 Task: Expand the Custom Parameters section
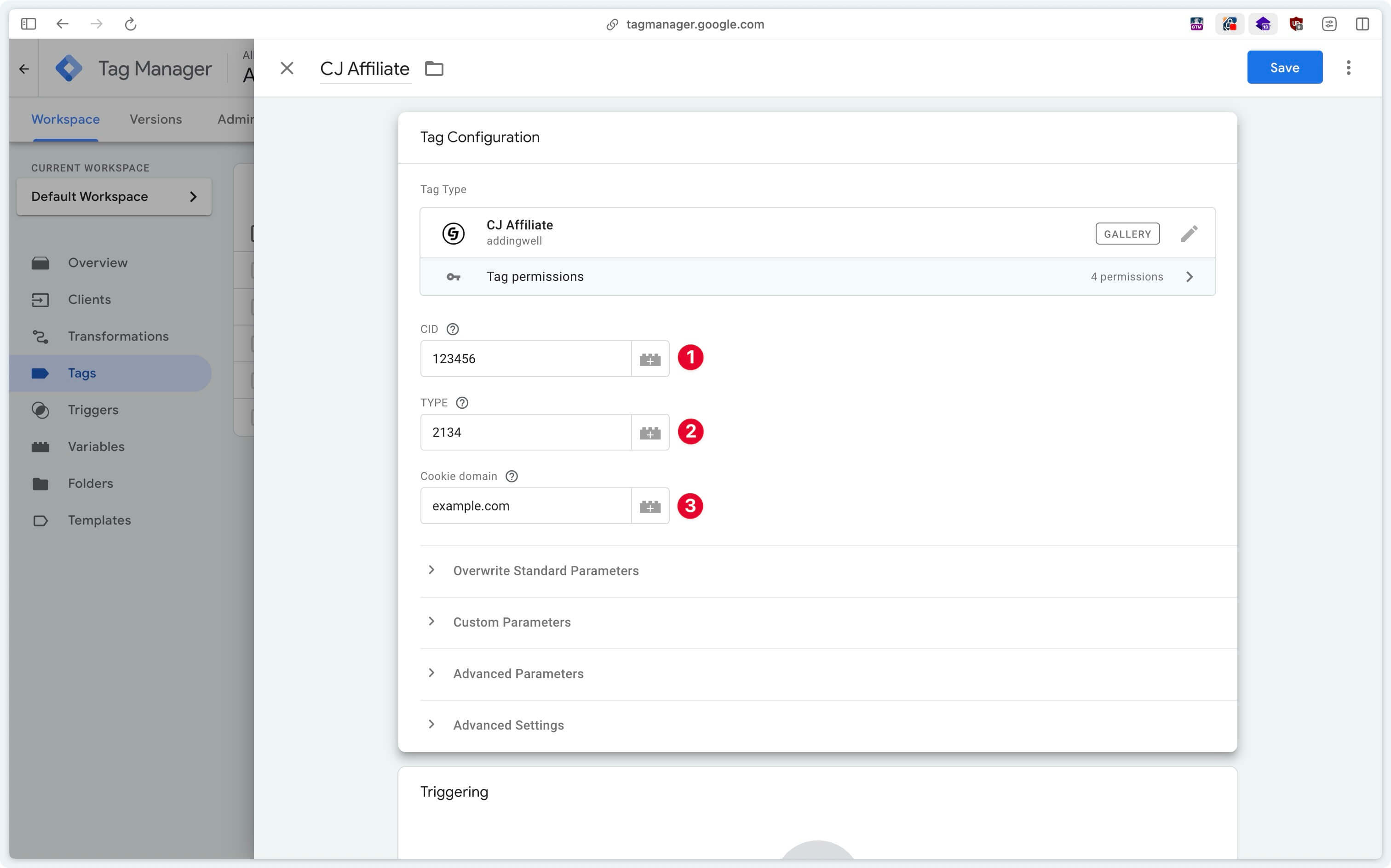click(828, 622)
